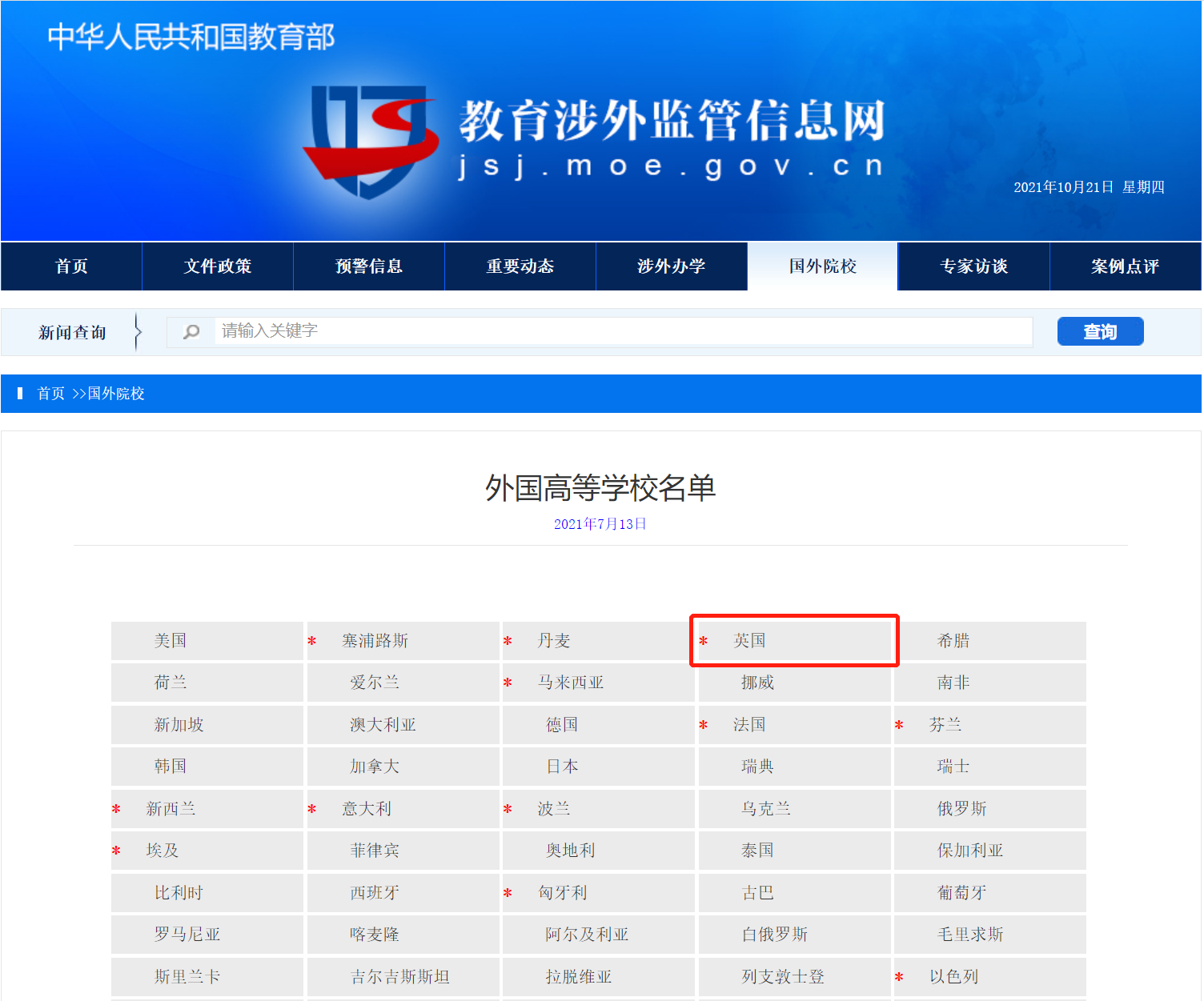Open the 吉尔吉斯斯坦 school list

400,977
